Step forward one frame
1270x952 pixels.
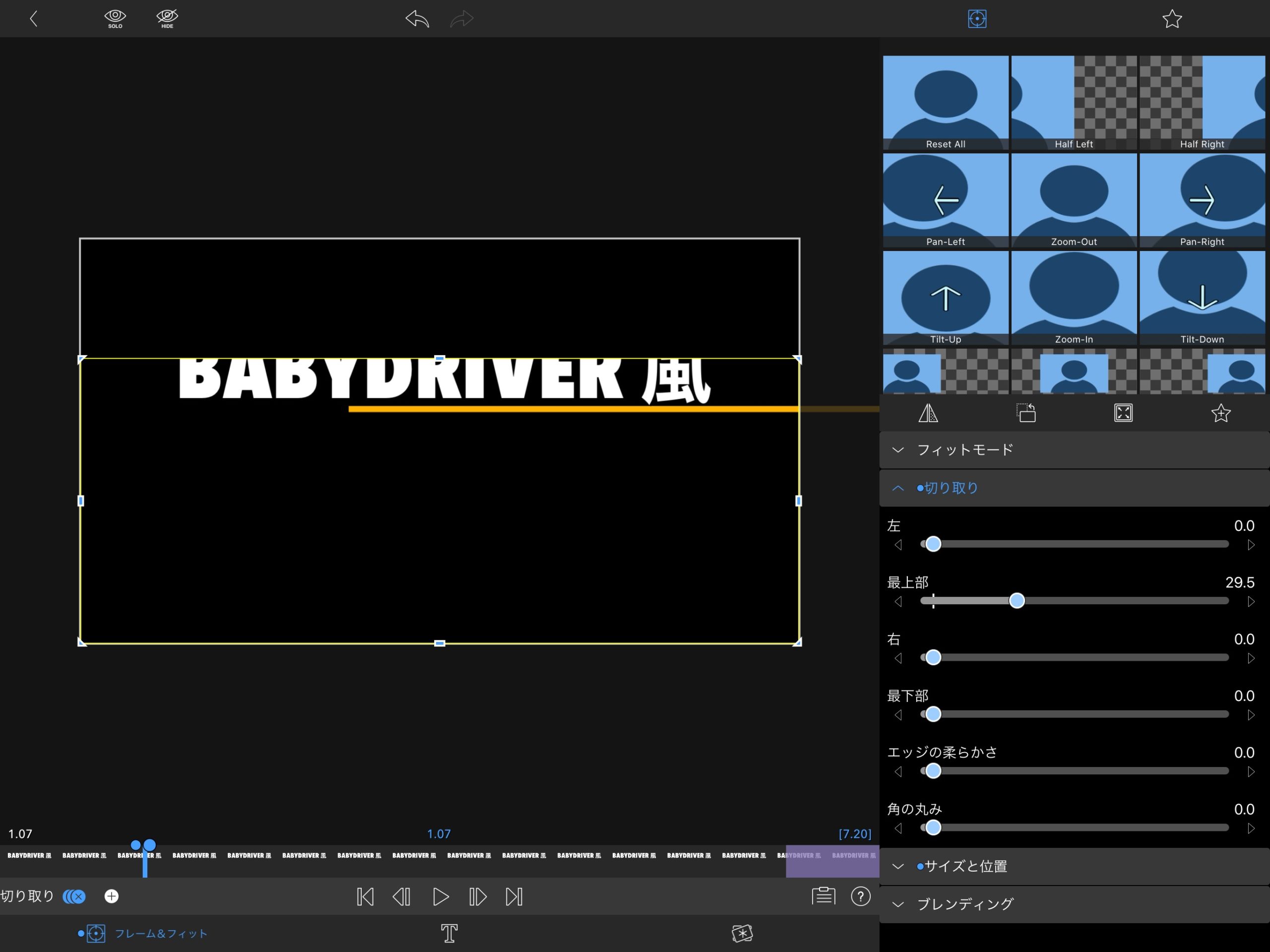point(478,896)
